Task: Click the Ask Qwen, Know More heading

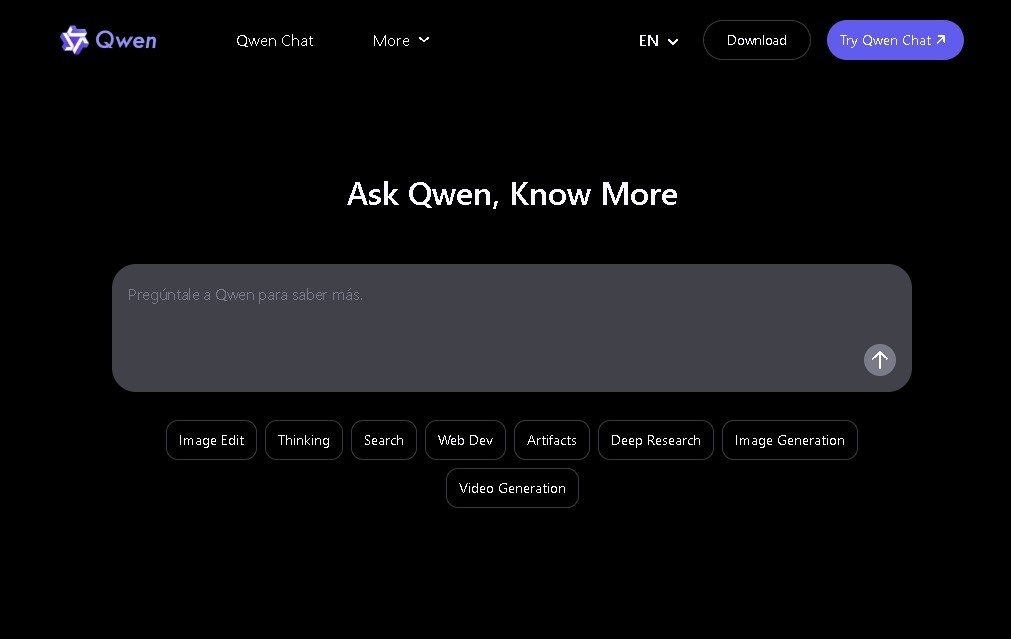Action: click(x=512, y=194)
